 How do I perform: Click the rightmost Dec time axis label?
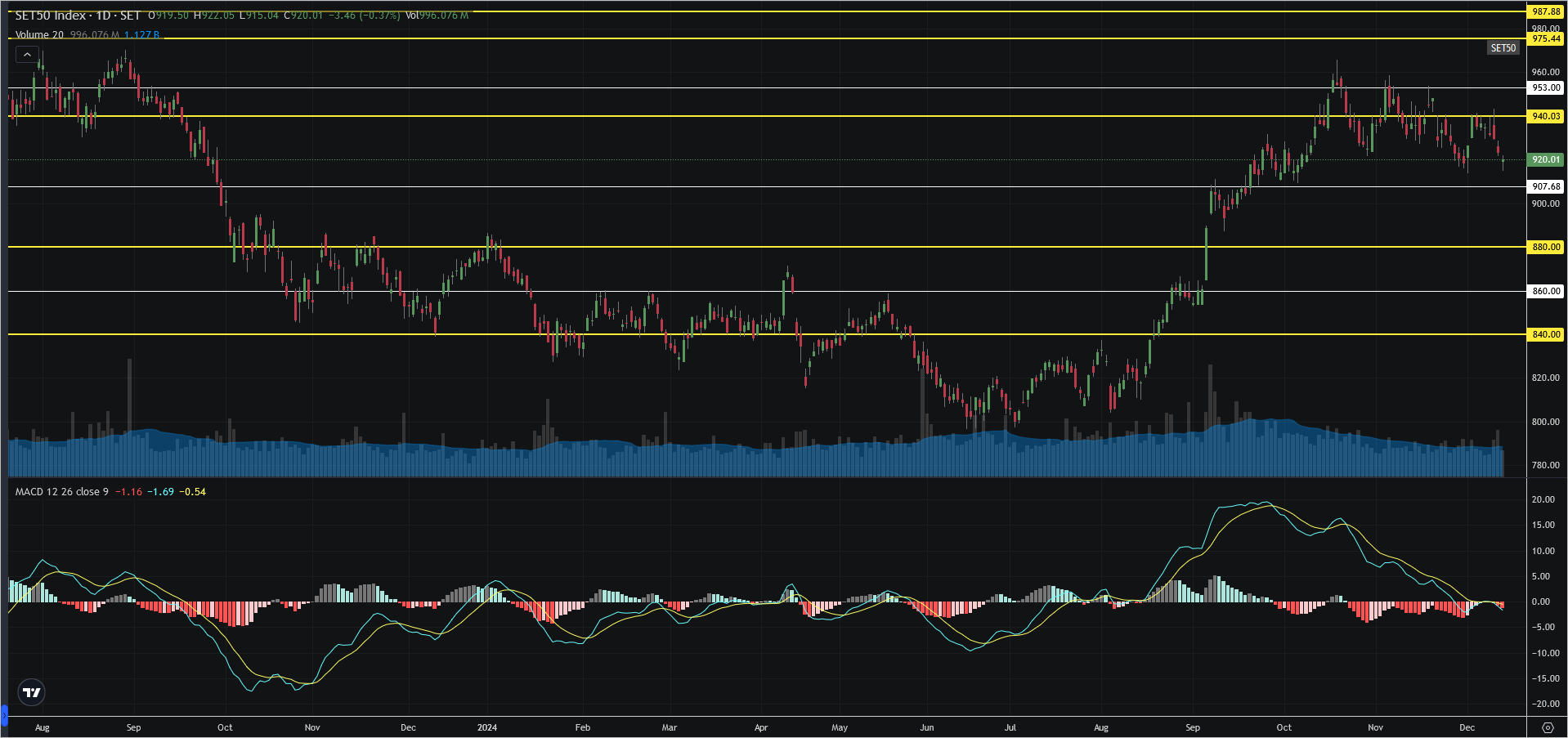1467,727
